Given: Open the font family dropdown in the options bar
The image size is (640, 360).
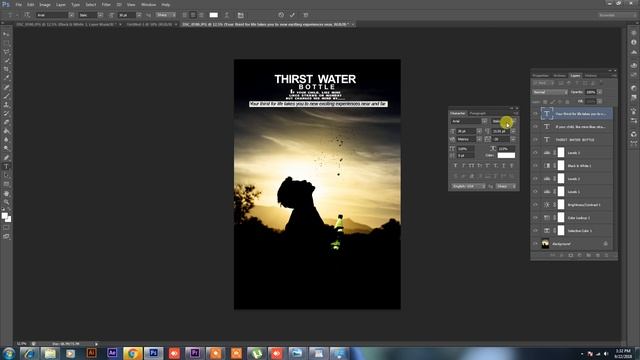Looking at the screenshot, I should 71,15.
